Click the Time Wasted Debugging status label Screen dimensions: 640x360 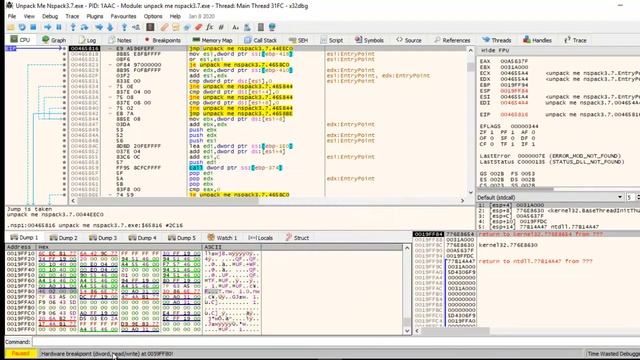(612, 353)
